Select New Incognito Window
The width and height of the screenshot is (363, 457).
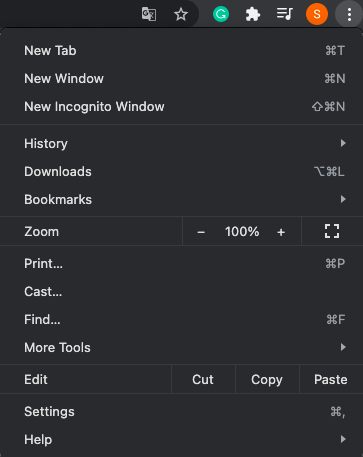tap(181, 107)
